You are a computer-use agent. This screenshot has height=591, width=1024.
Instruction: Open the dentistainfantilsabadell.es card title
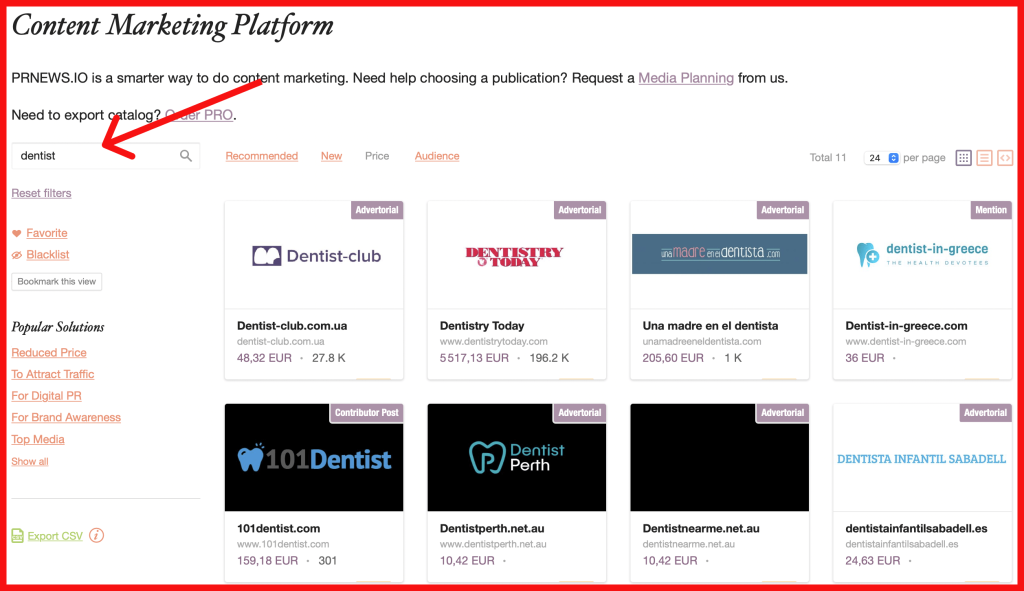916,528
